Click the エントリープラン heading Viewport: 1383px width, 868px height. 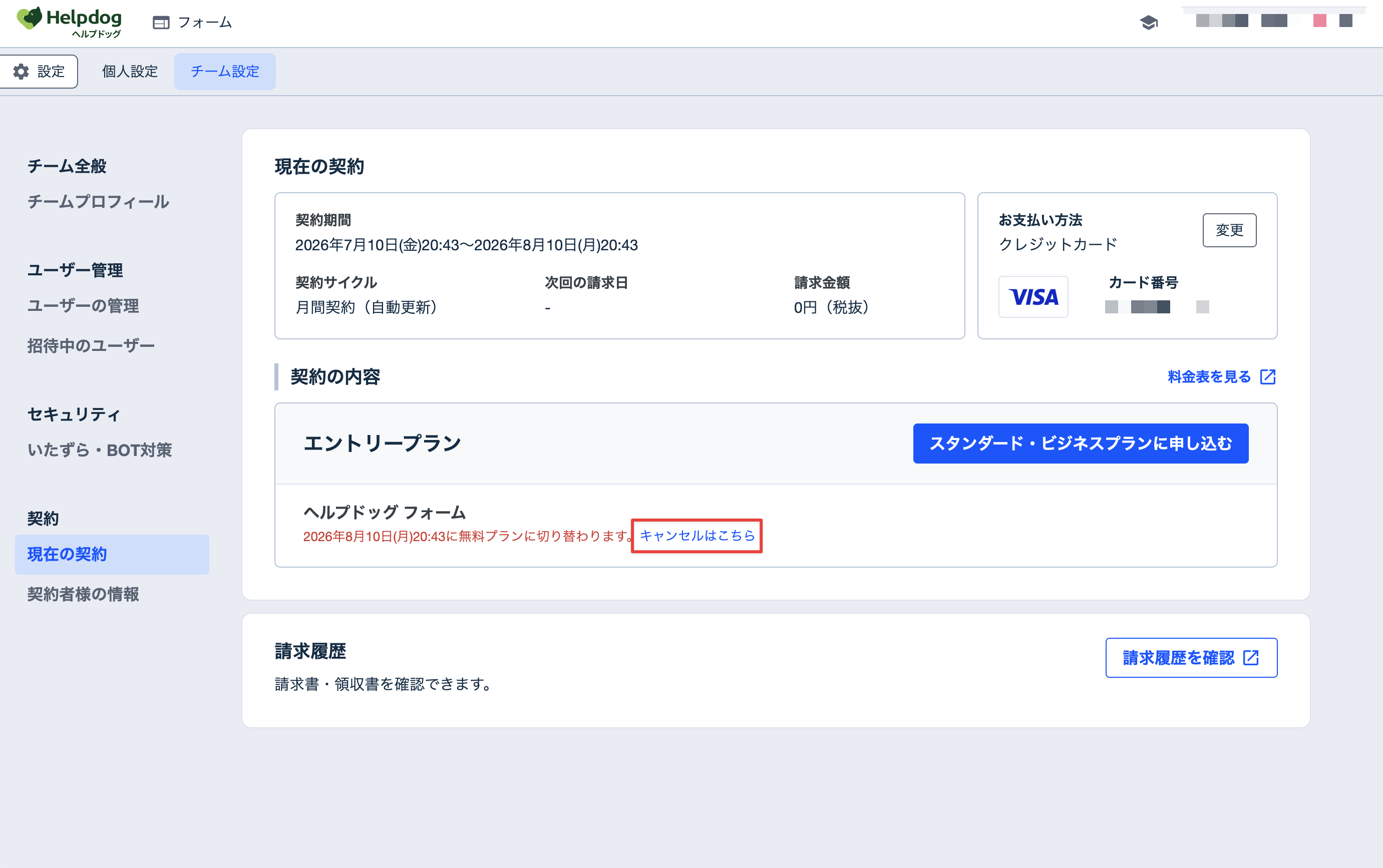coord(382,443)
